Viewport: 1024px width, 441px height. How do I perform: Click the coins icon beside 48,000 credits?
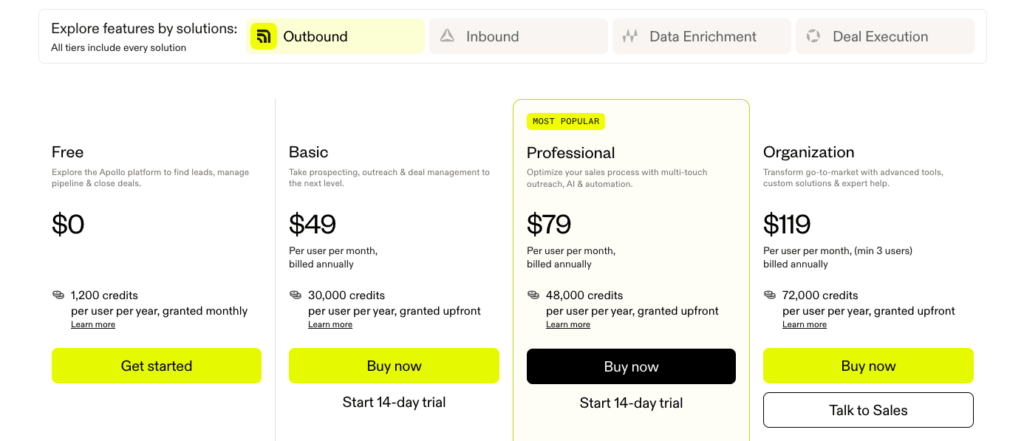point(534,295)
